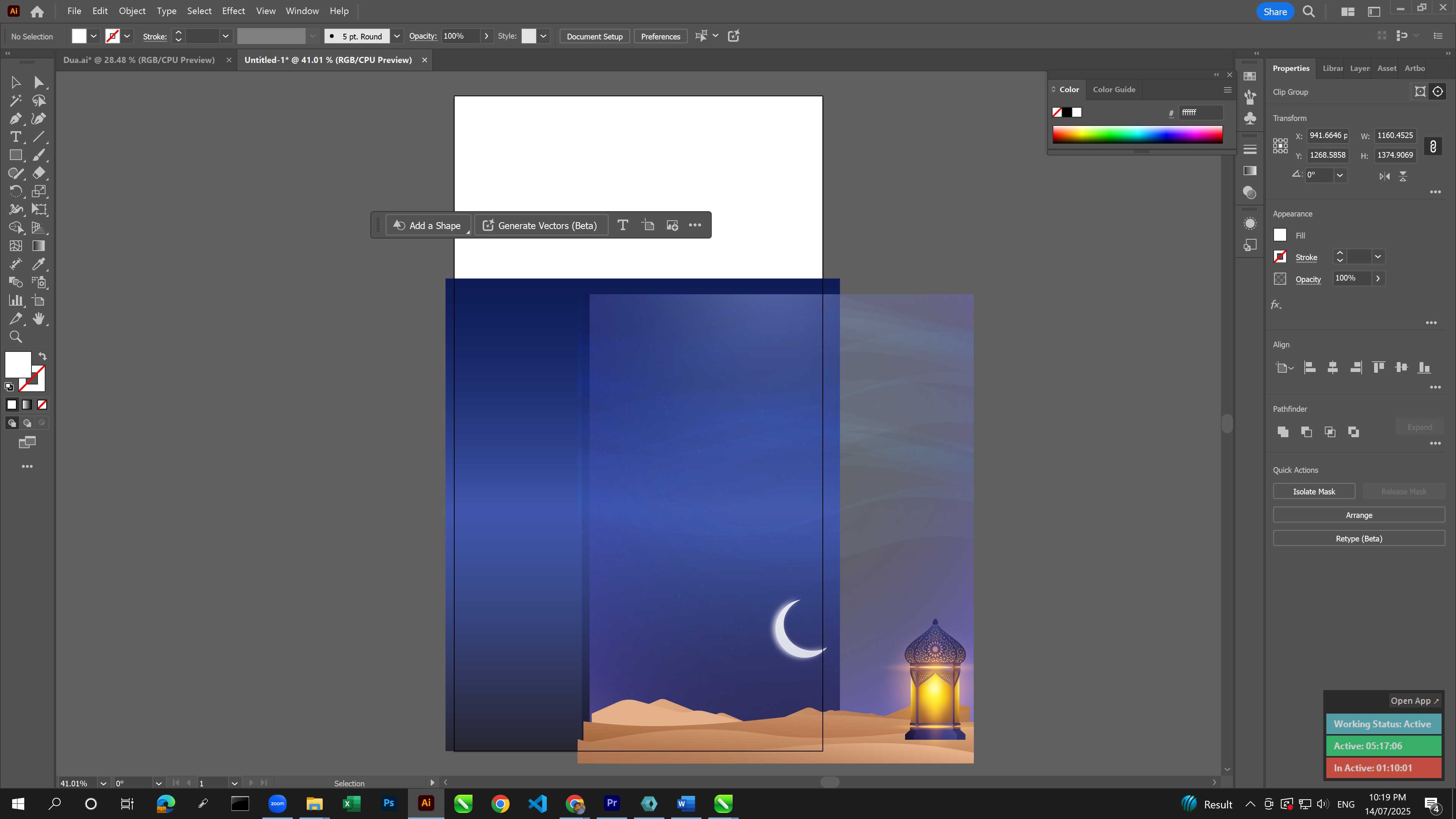This screenshot has height=819, width=1456.
Task: Click Horizontal Align Left icon
Action: point(1310,367)
